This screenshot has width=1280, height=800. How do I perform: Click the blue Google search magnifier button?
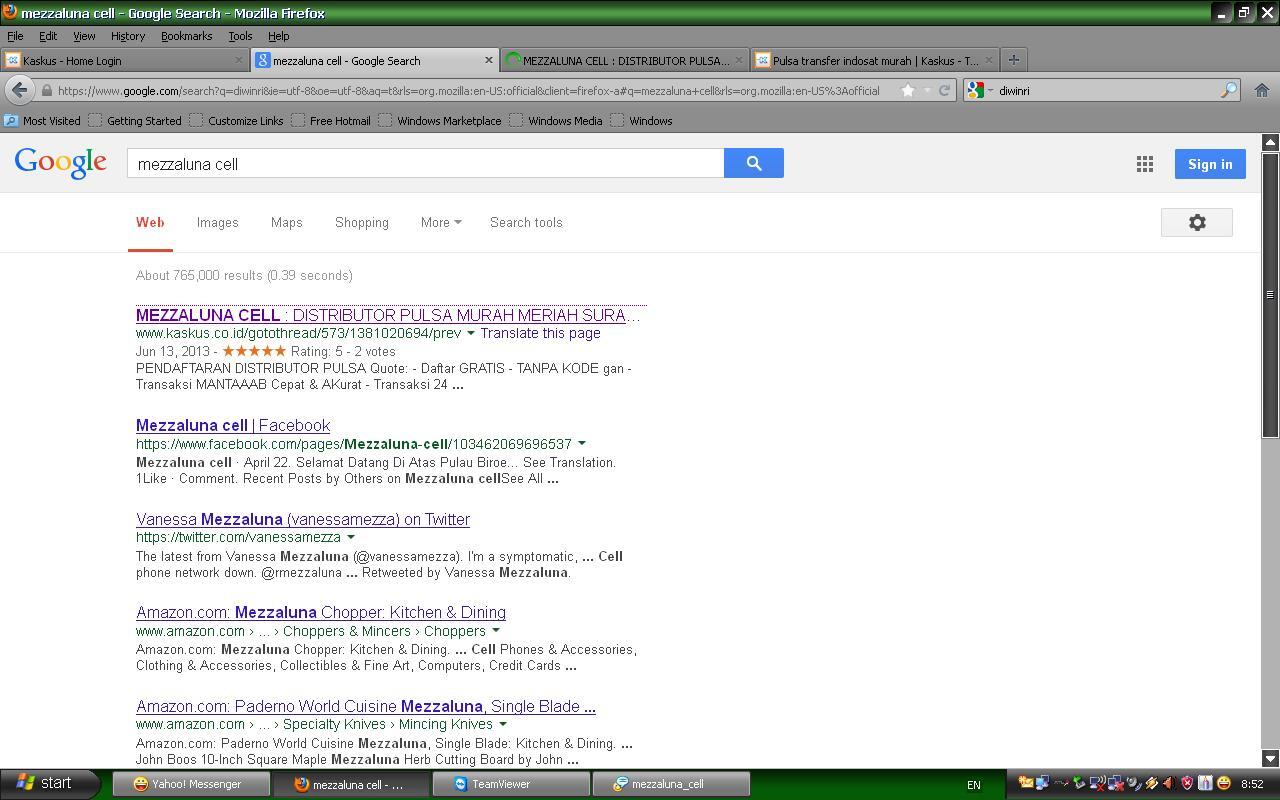click(x=754, y=163)
